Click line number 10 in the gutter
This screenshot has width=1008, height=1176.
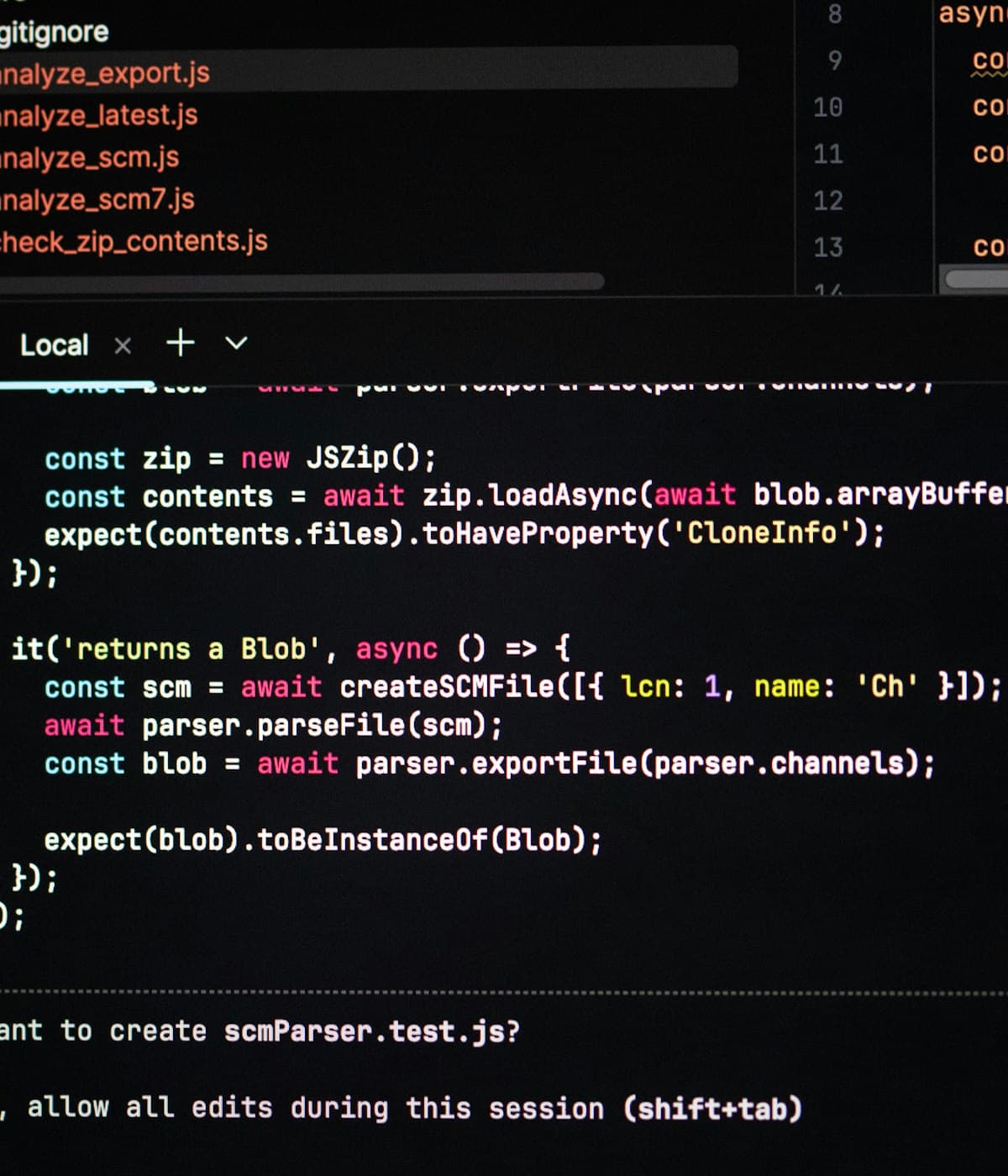827,108
